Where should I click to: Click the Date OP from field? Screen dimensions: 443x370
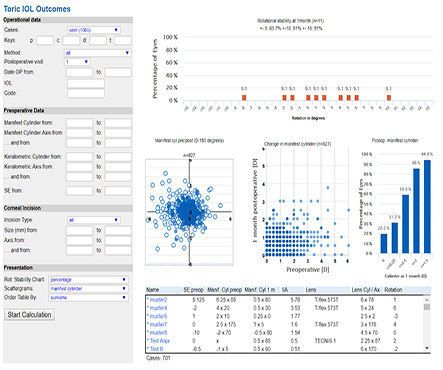[x=79, y=72]
